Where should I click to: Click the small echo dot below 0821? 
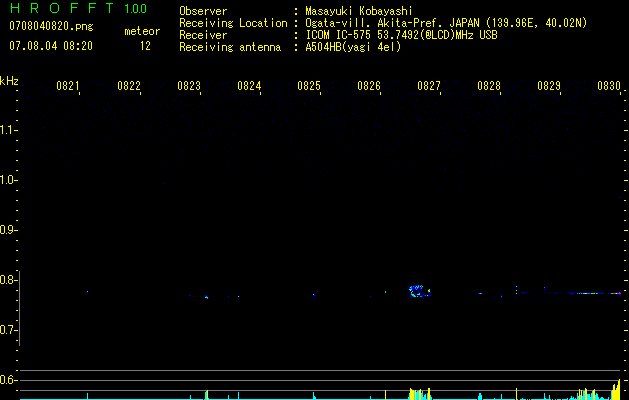pos(87,292)
